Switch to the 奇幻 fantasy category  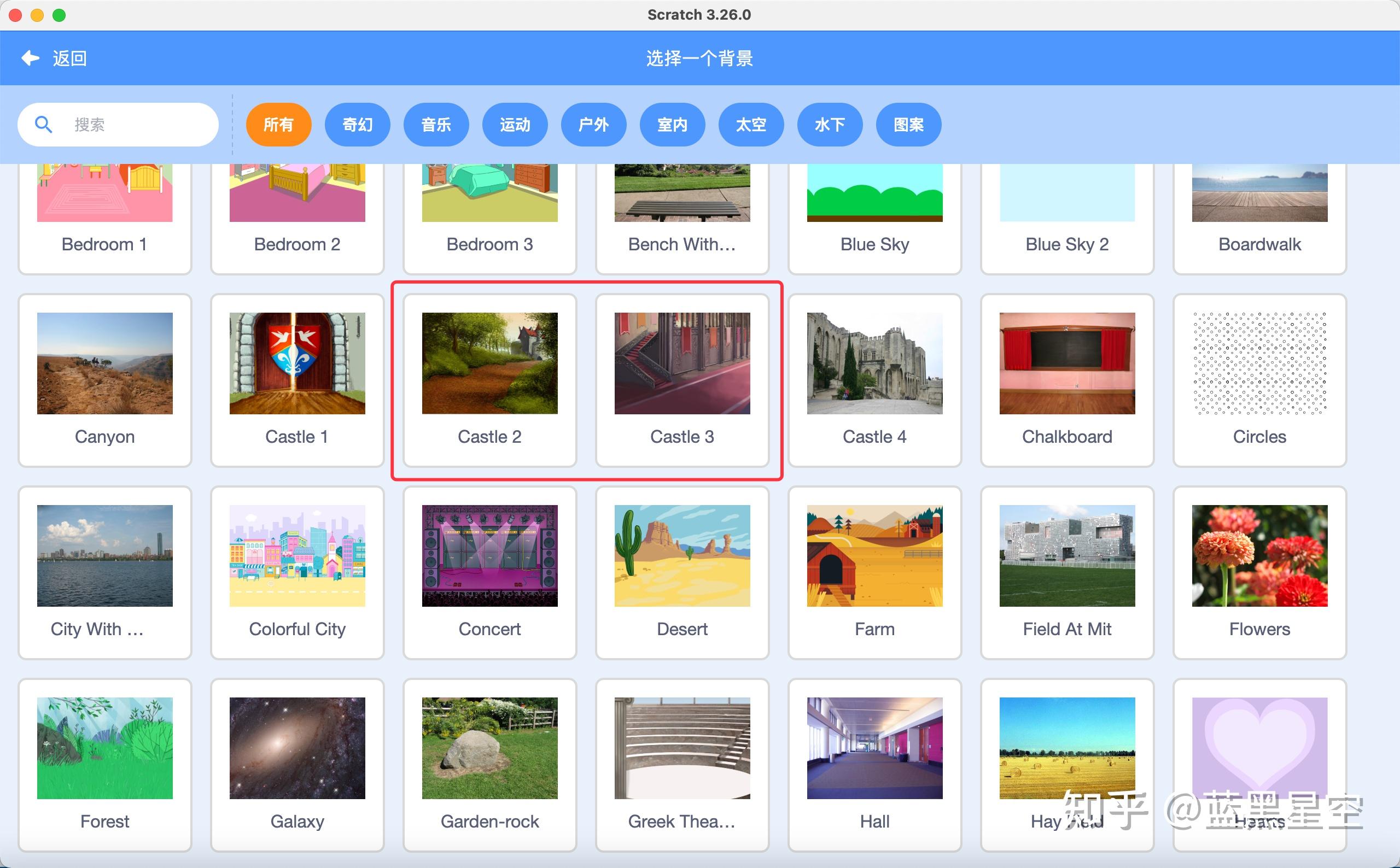point(357,124)
